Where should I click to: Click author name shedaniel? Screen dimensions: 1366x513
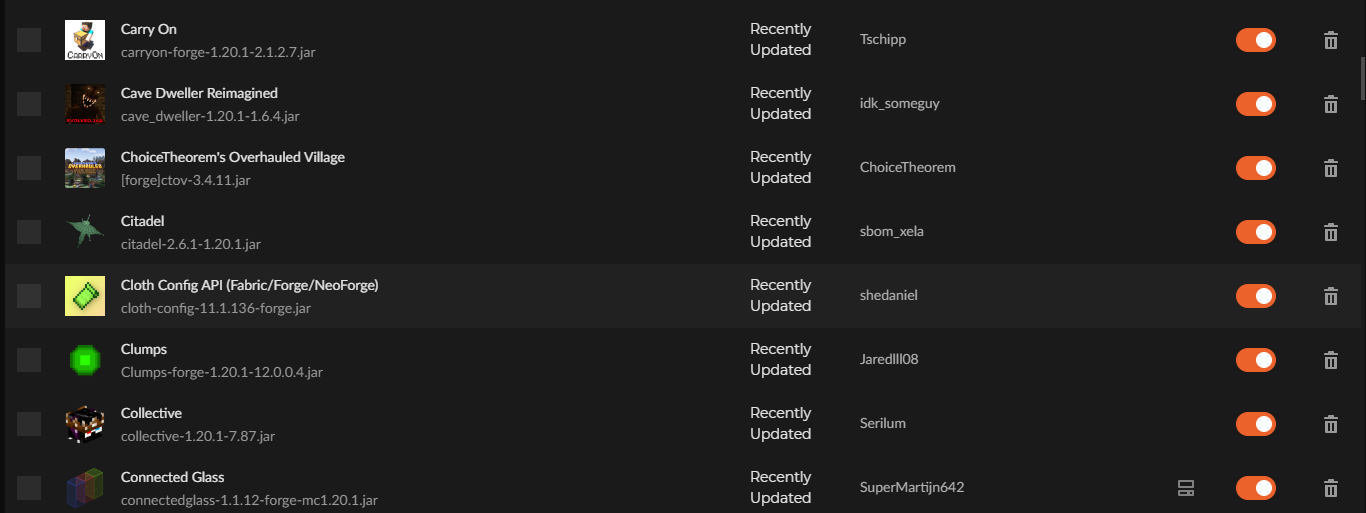[889, 296]
